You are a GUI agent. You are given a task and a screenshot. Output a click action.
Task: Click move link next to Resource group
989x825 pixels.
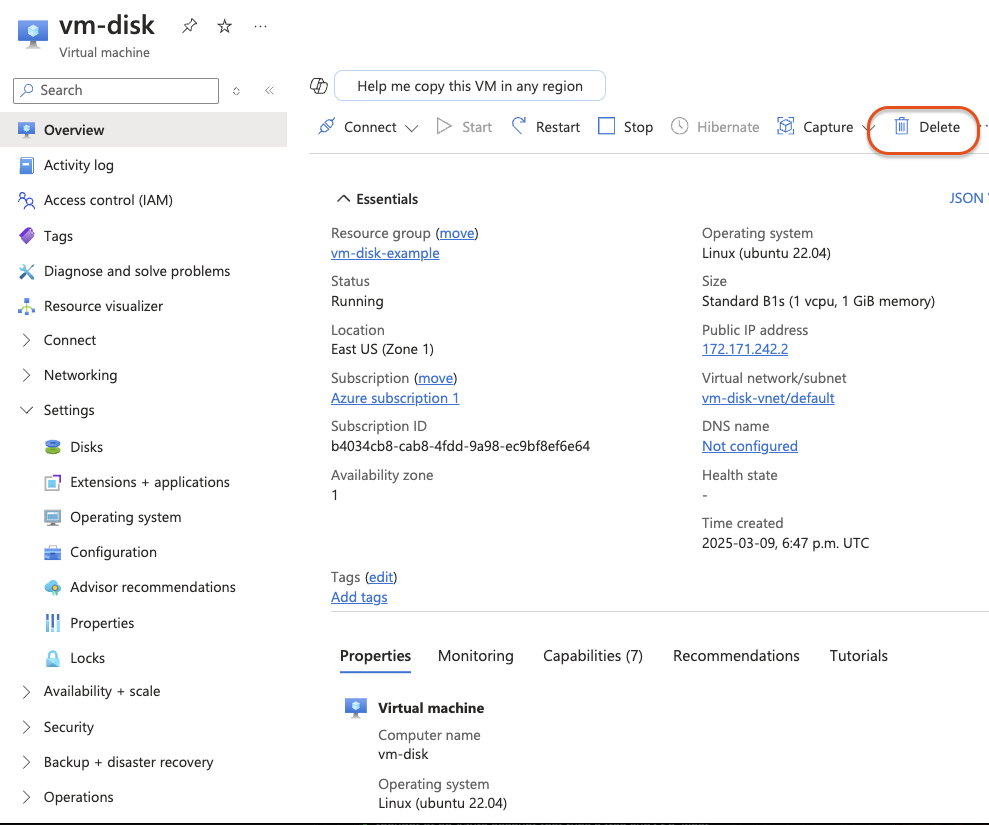[457, 233]
